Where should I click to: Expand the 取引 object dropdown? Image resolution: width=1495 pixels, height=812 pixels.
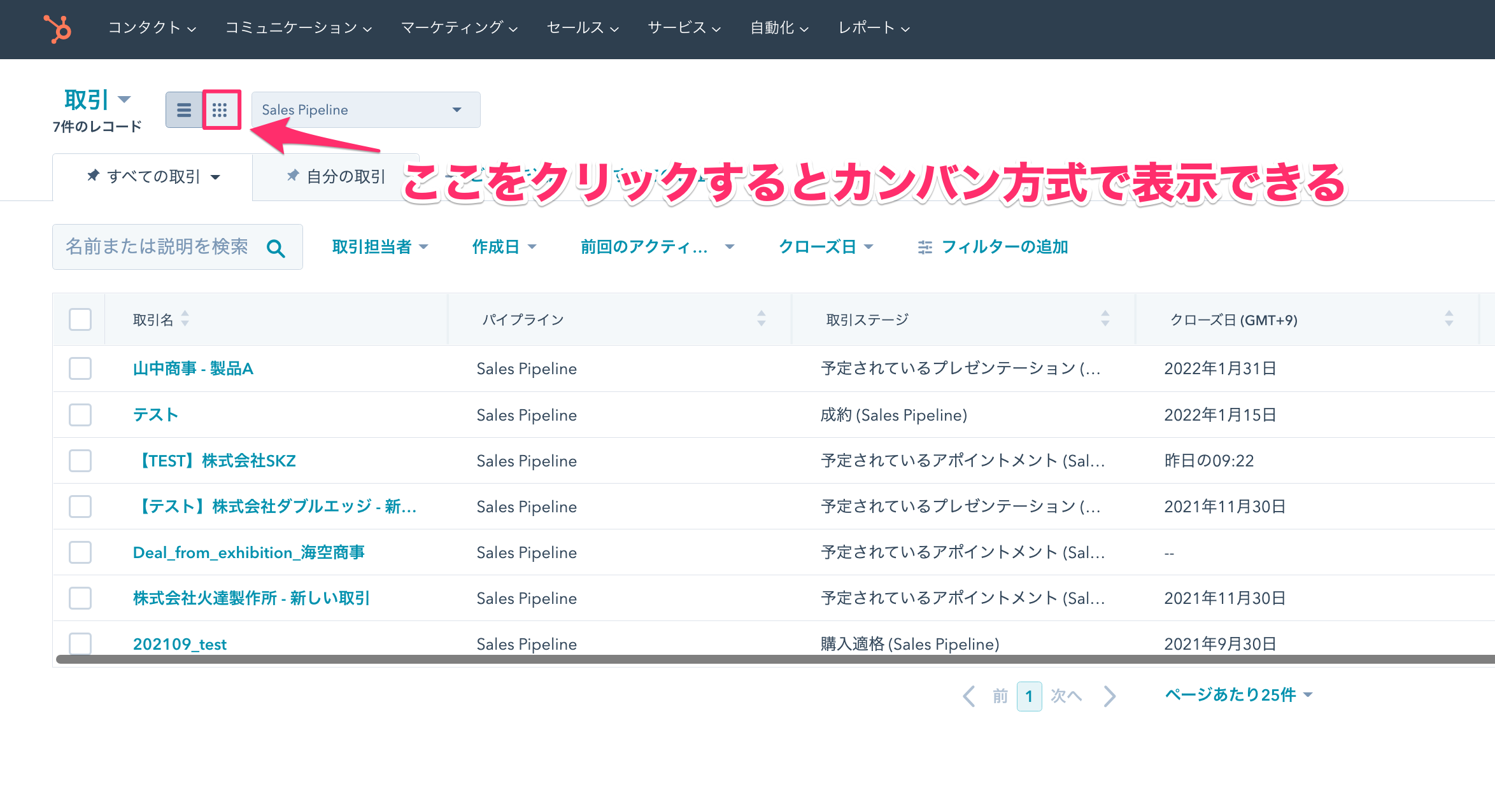pyautogui.click(x=97, y=100)
